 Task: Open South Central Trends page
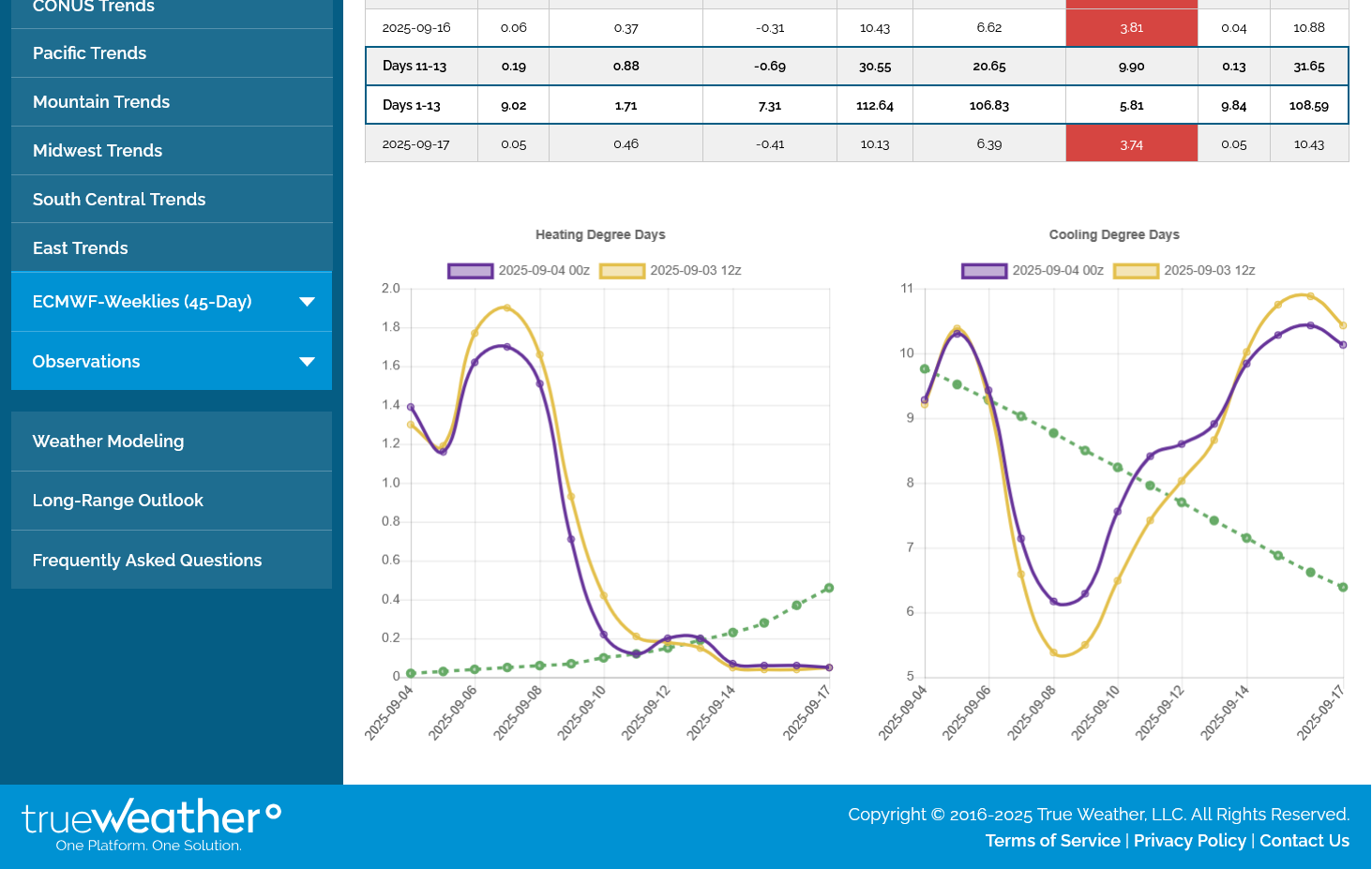tap(119, 200)
